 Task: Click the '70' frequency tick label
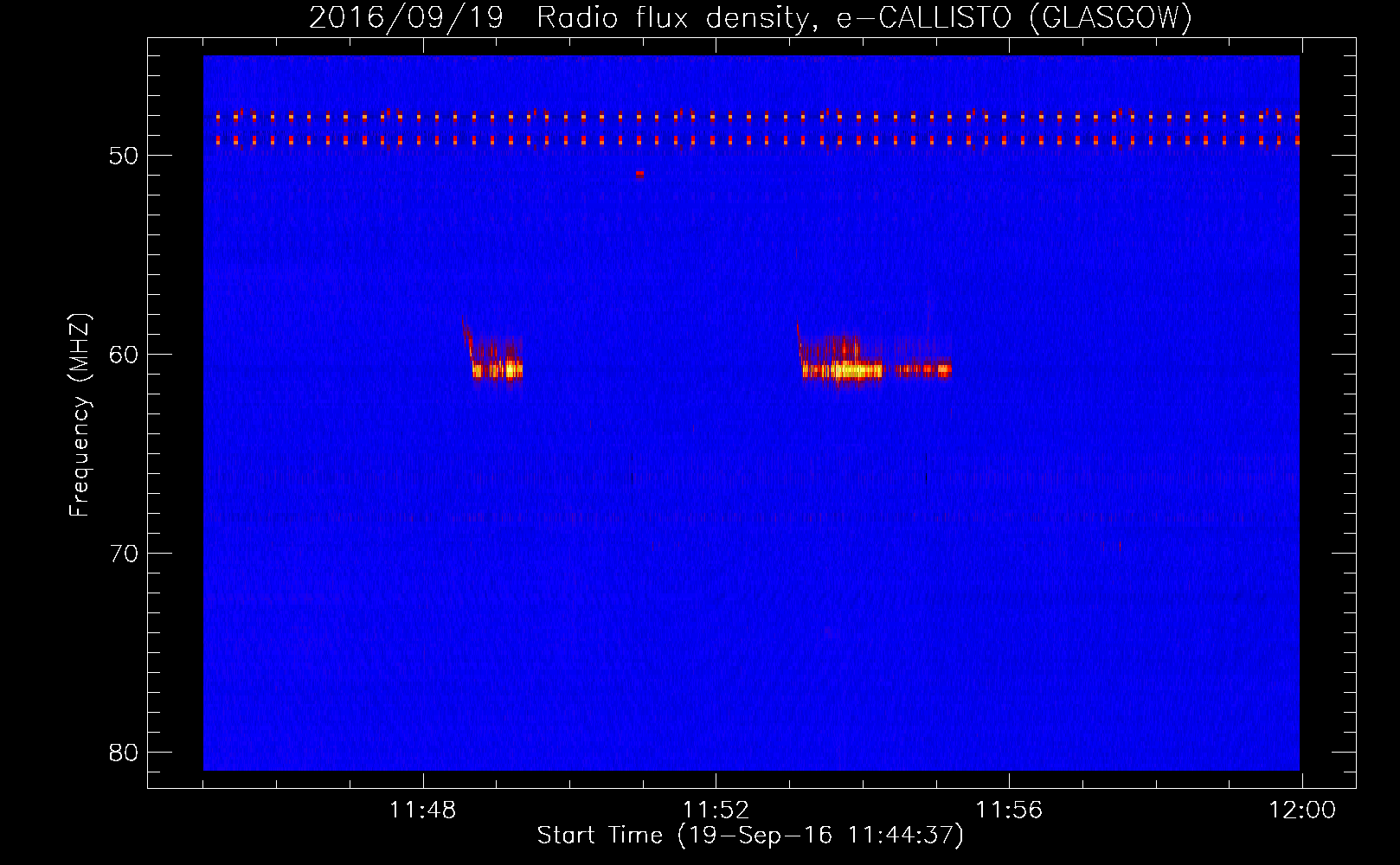point(125,554)
